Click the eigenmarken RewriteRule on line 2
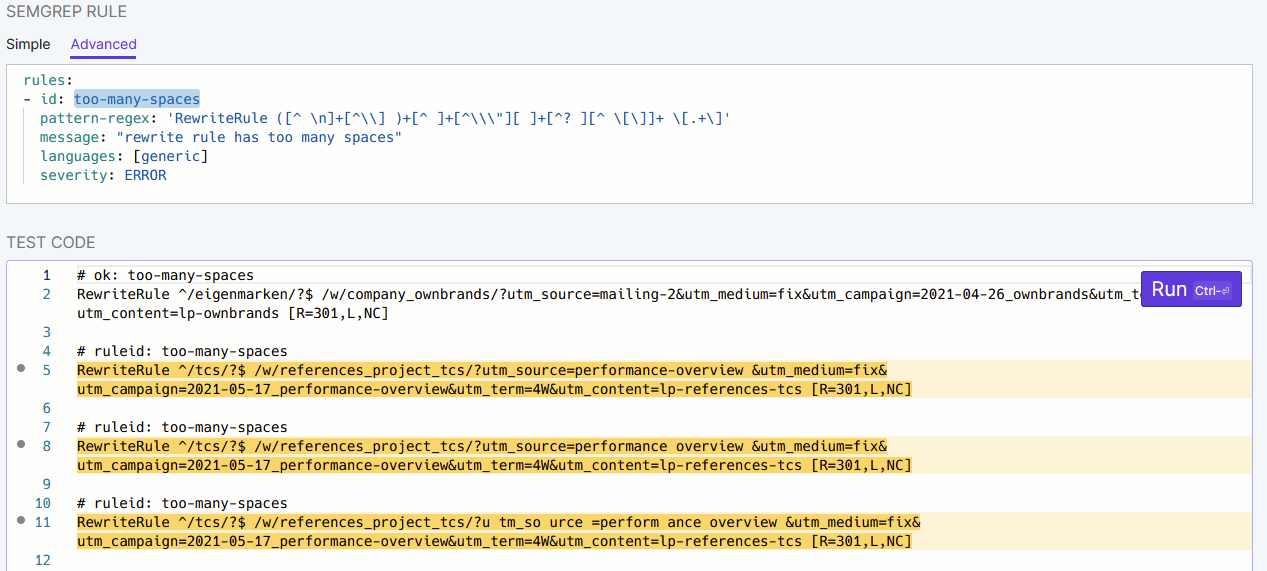The image size is (1267, 571). [x=608, y=294]
